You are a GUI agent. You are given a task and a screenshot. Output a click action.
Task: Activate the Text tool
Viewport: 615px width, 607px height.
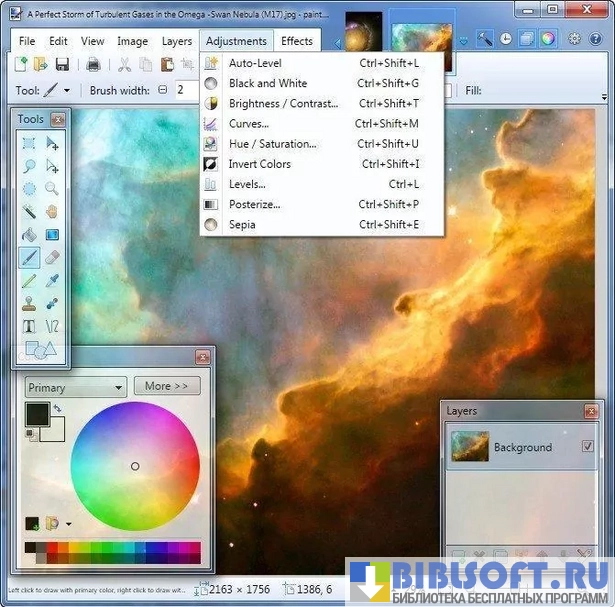30,326
